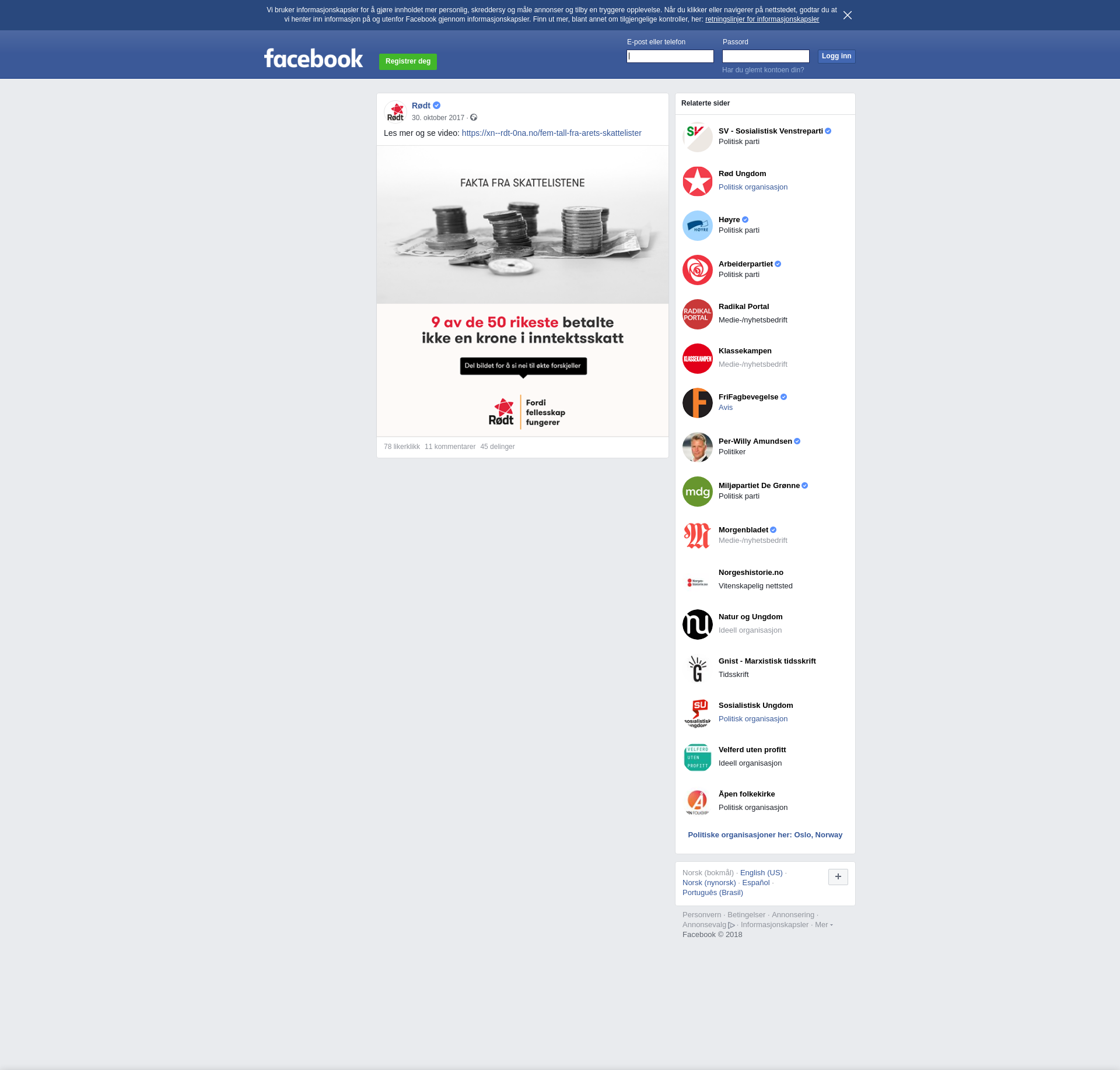Viewport: 1120px width, 1070px height.
Task: Open the Personvern footer link
Action: [x=702, y=915]
